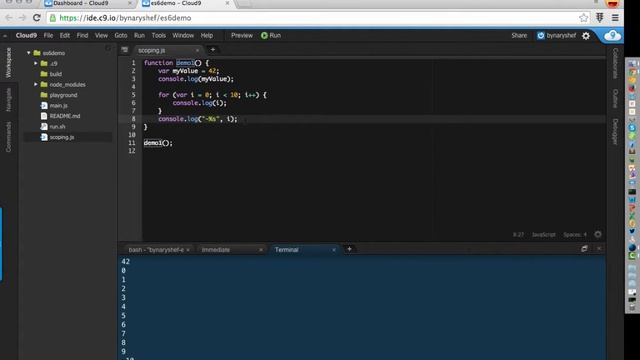Screen dimensions: 640x360
Task: Click the Cloud9 cloud icon
Action: [x=612, y=36]
